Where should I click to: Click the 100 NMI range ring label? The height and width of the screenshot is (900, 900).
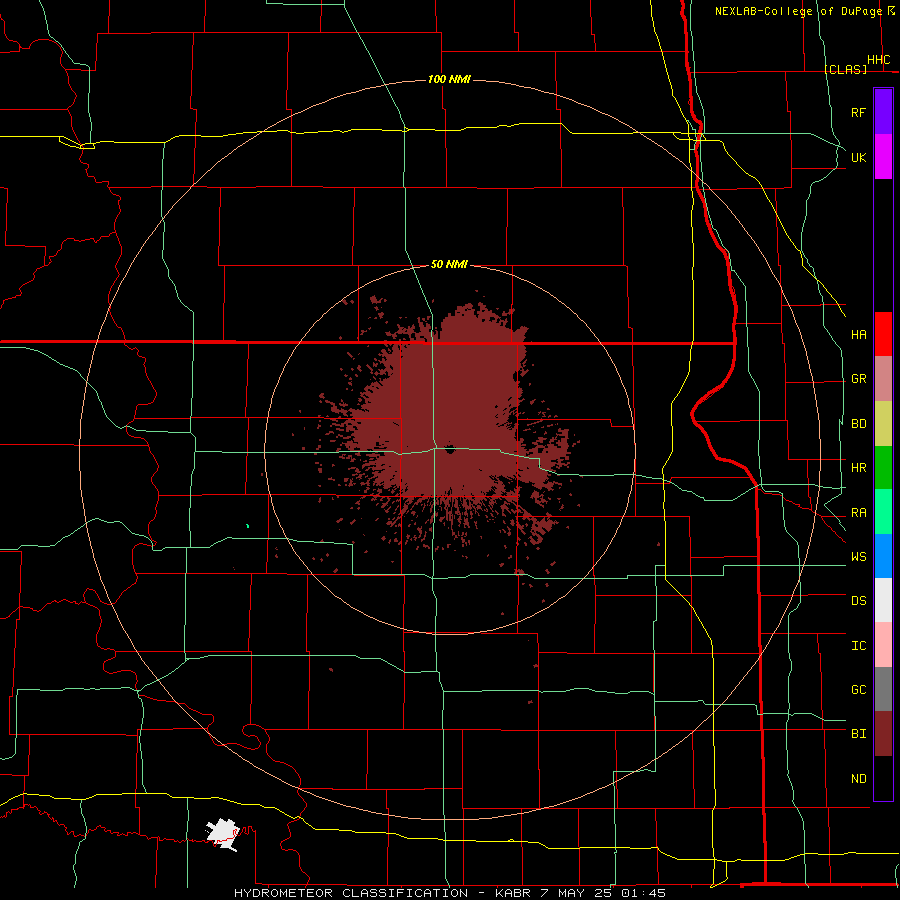(x=449, y=79)
